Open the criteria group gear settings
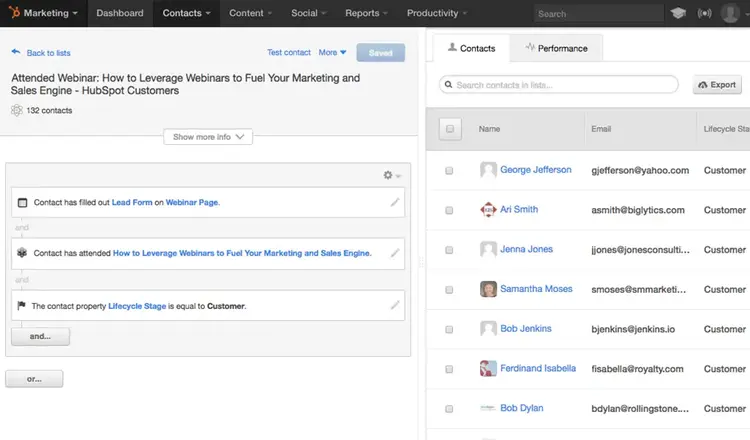The width and height of the screenshot is (750, 440). point(391,175)
